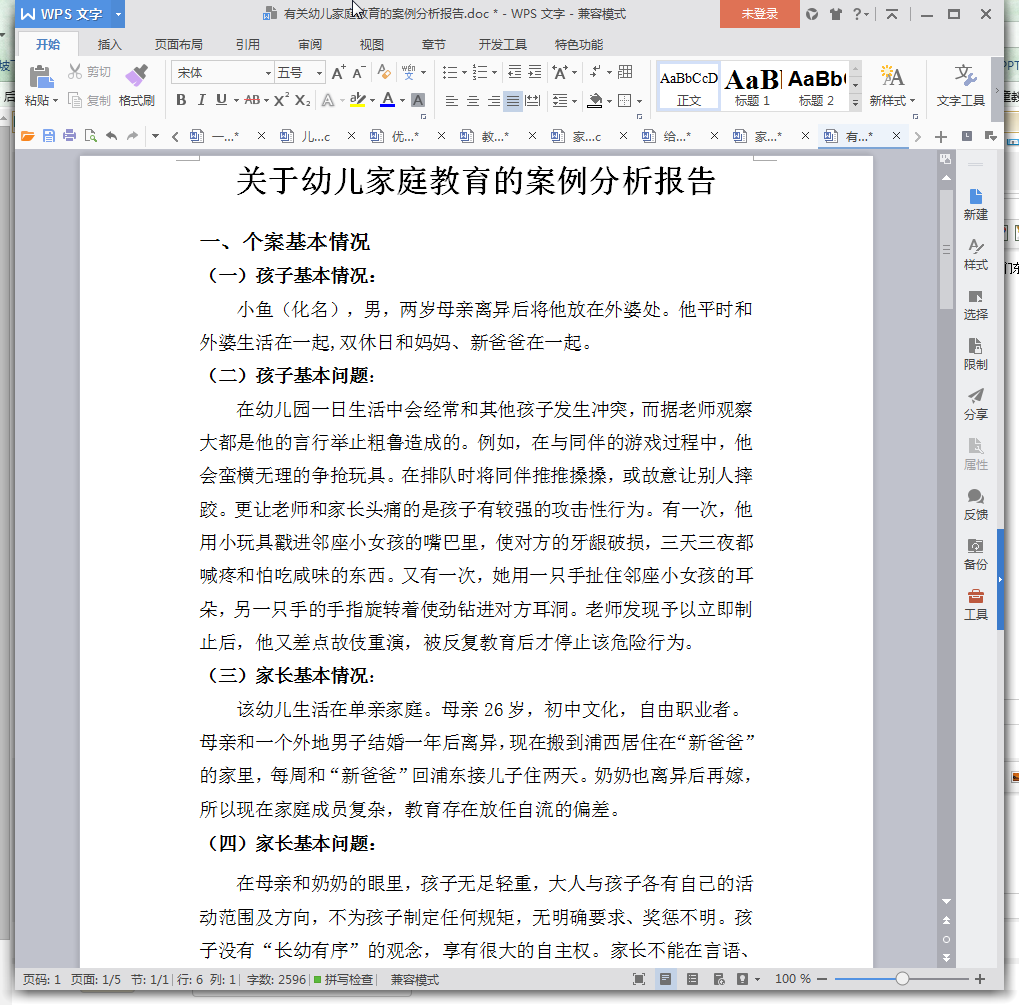Toggle bold formatting in ribbon
1019x1005 pixels.
tap(181, 100)
